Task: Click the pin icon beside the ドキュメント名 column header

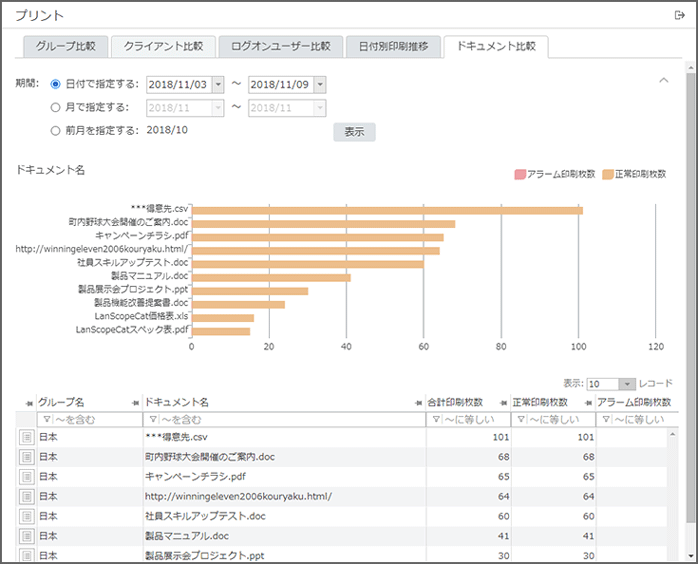Action: point(135,402)
